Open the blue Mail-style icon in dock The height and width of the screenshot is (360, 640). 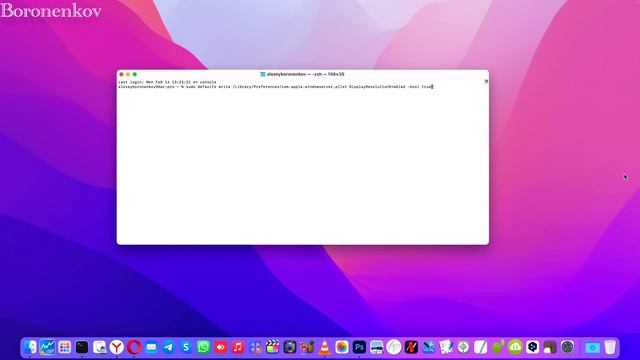pos(151,347)
